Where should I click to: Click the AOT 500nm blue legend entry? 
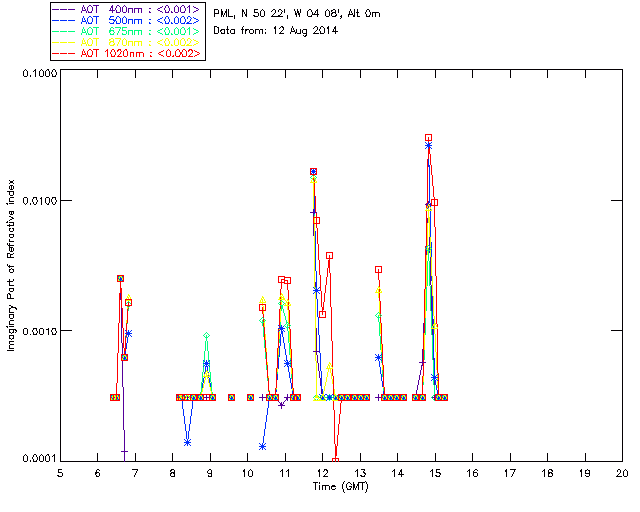[126, 20]
